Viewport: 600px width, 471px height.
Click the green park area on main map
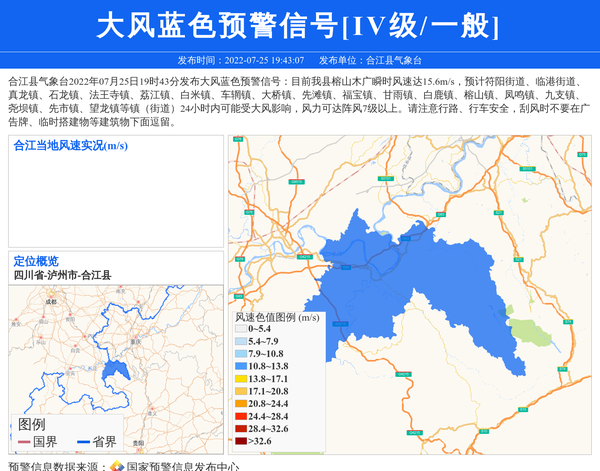[524, 330]
